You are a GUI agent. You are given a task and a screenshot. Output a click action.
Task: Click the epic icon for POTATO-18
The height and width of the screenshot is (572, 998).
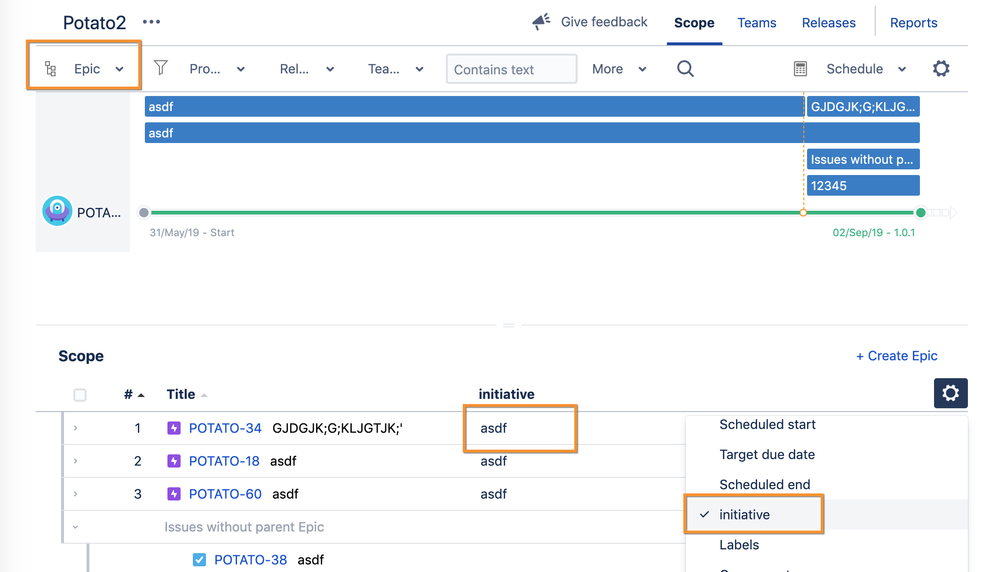pyautogui.click(x=174, y=461)
